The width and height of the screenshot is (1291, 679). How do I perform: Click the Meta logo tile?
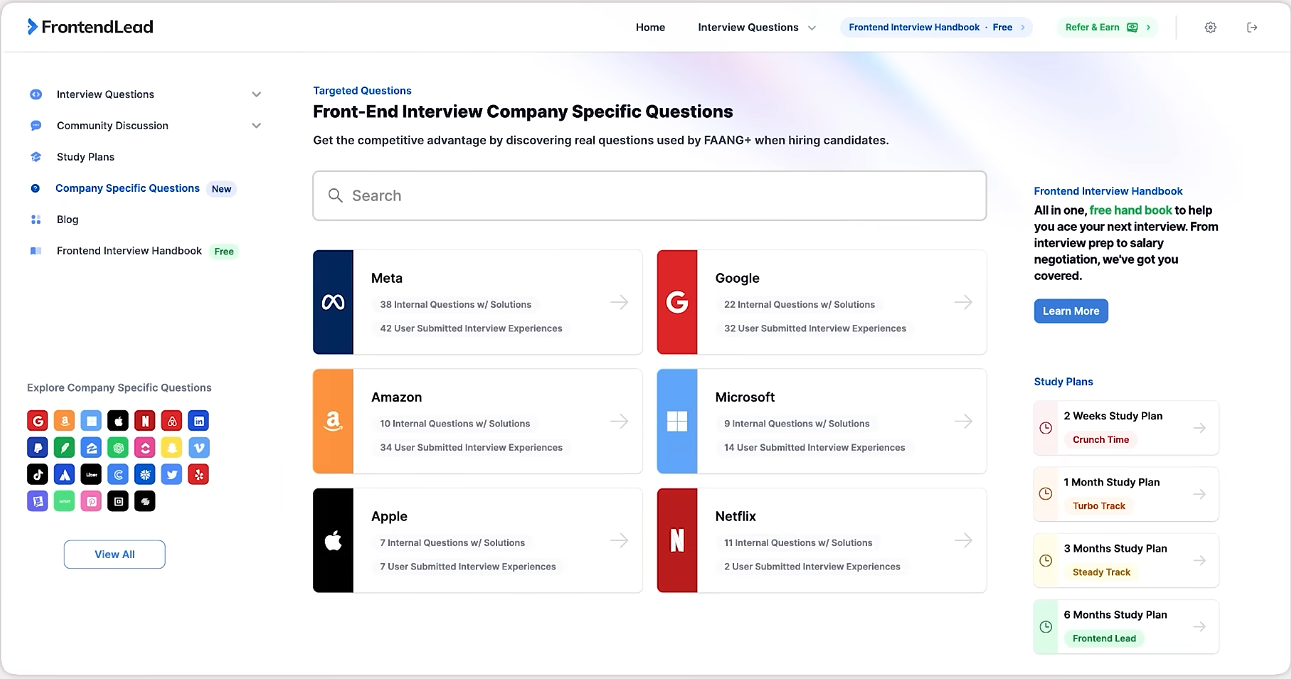click(x=333, y=302)
